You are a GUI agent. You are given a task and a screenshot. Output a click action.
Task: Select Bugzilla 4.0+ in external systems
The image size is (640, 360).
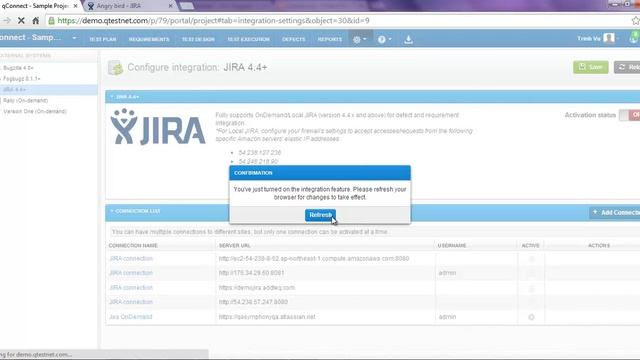18,68
